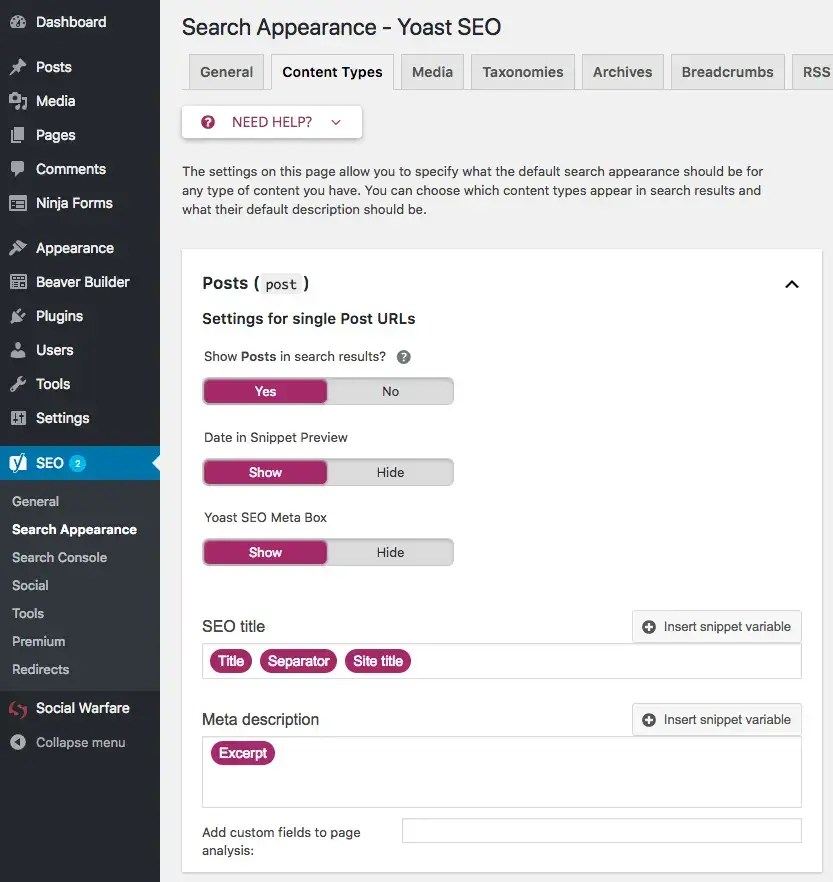This screenshot has width=833, height=882.
Task: Open Insert snippet variable for SEO title
Action: [x=717, y=627]
